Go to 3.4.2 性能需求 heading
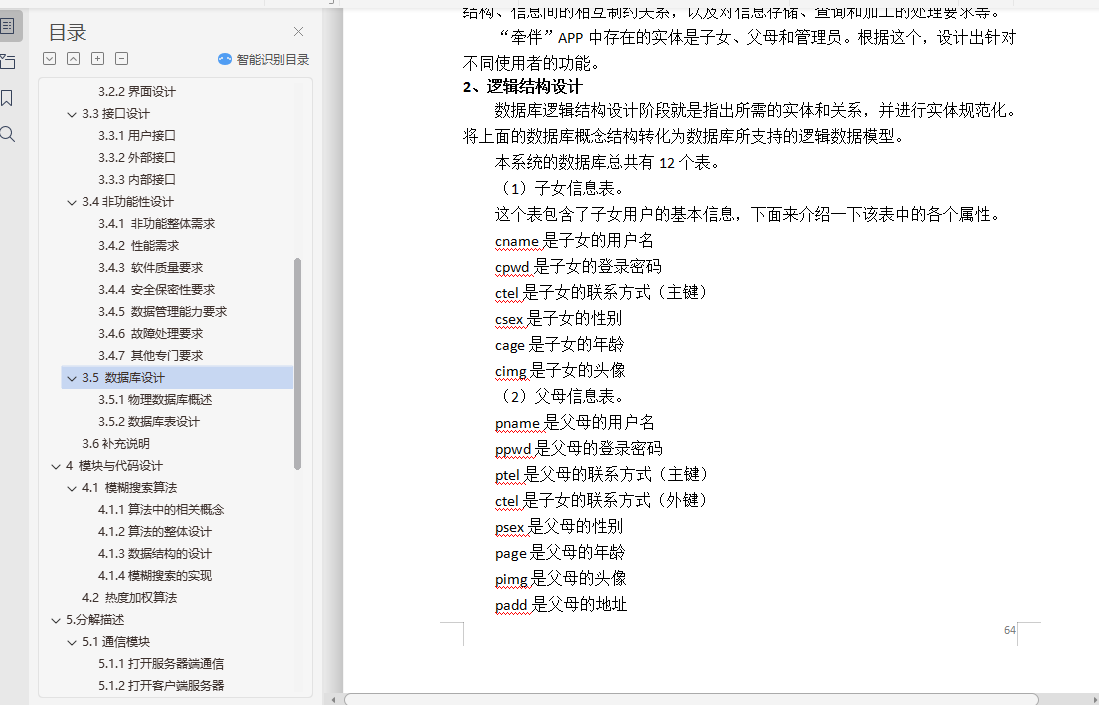Screen dimensions: 1099x705 (x=139, y=246)
